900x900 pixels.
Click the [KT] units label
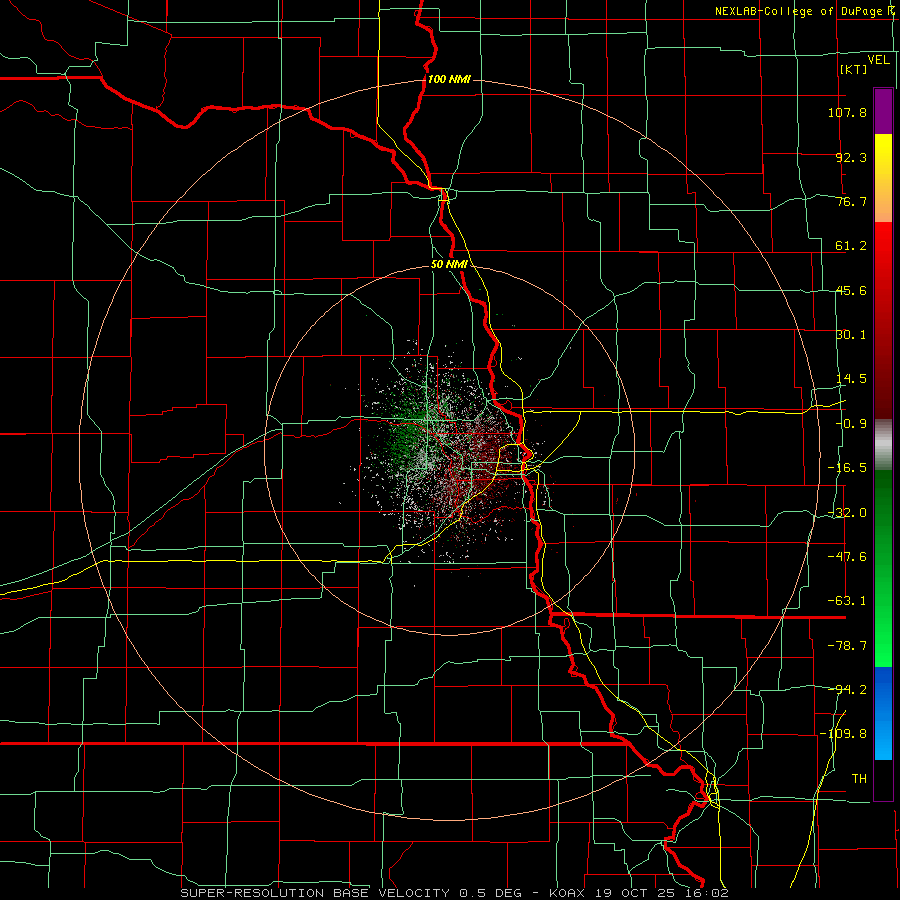pos(854,69)
